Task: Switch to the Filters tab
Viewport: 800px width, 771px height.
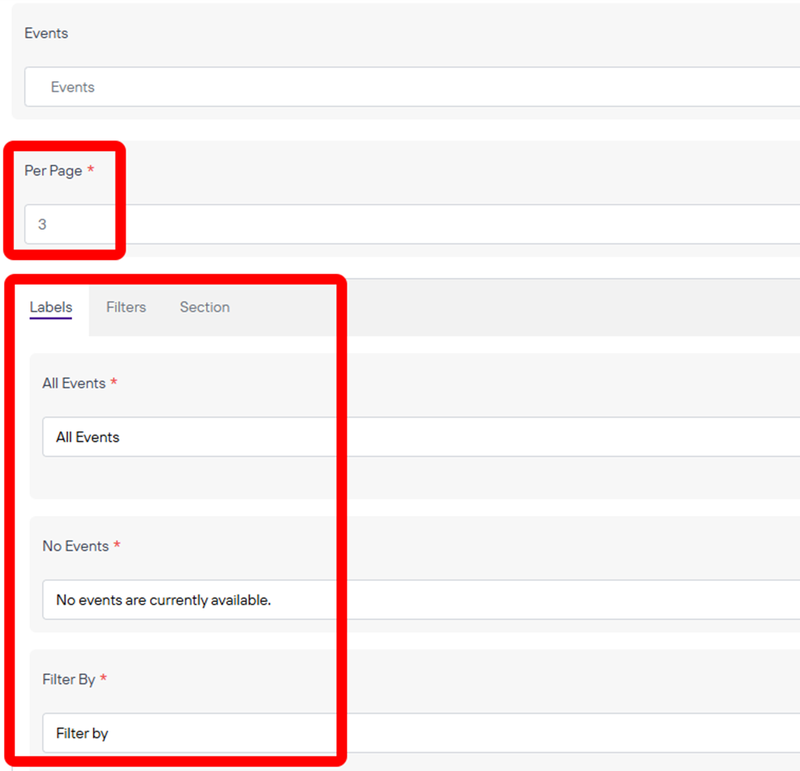Action: [x=126, y=307]
